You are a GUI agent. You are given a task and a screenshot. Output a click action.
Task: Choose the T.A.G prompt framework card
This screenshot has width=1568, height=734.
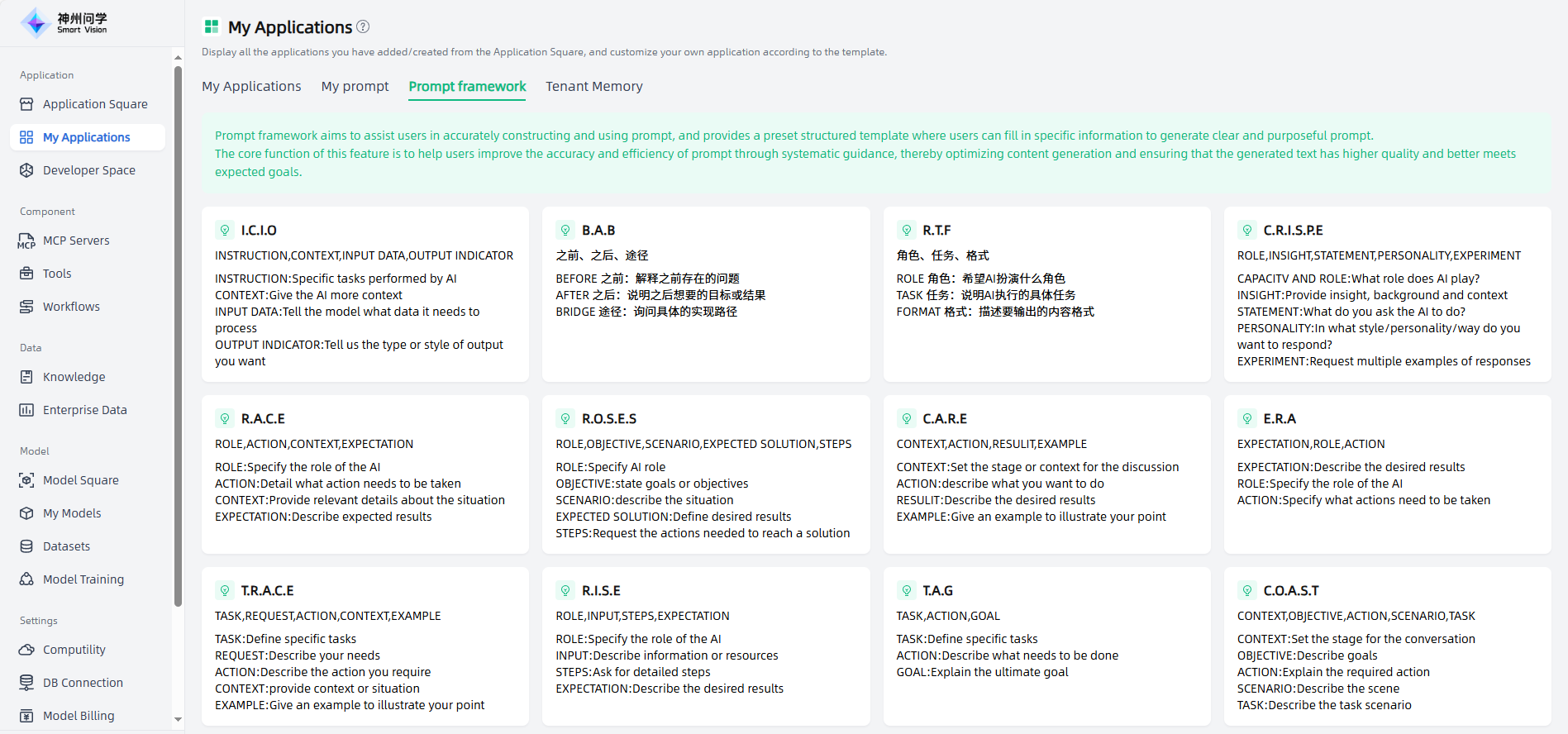(x=1046, y=646)
